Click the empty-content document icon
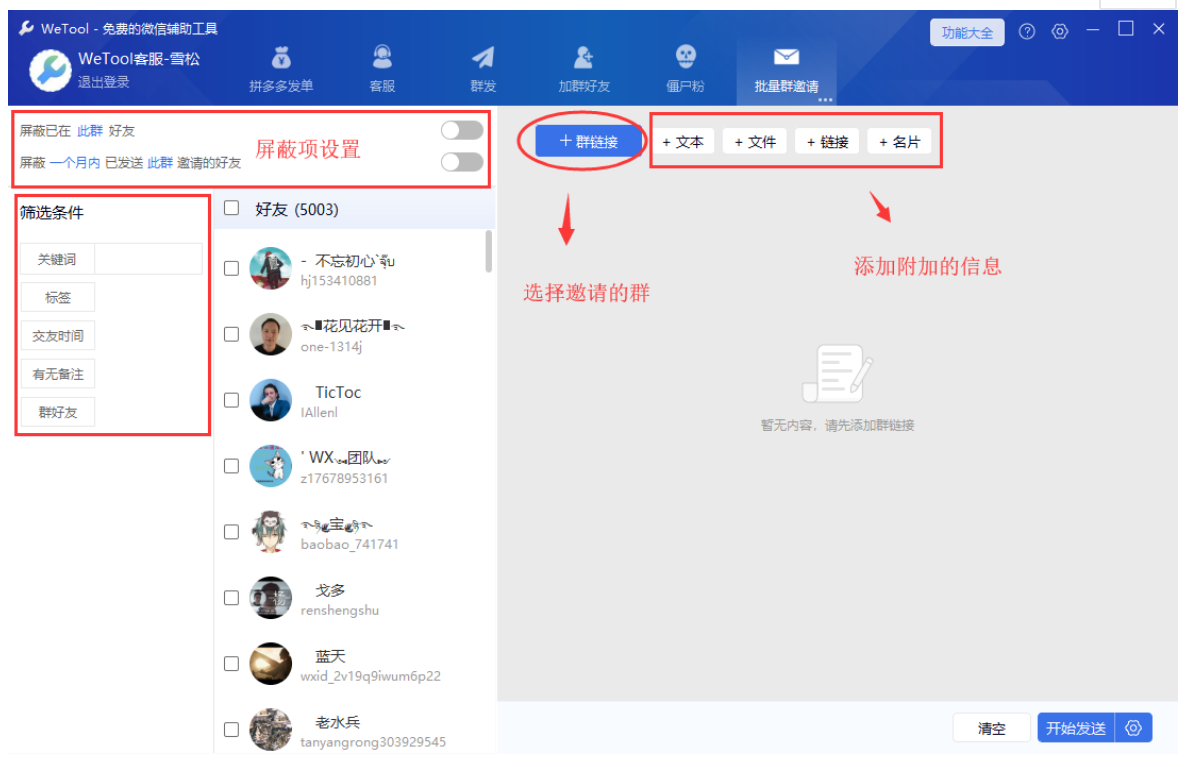 tap(838, 373)
